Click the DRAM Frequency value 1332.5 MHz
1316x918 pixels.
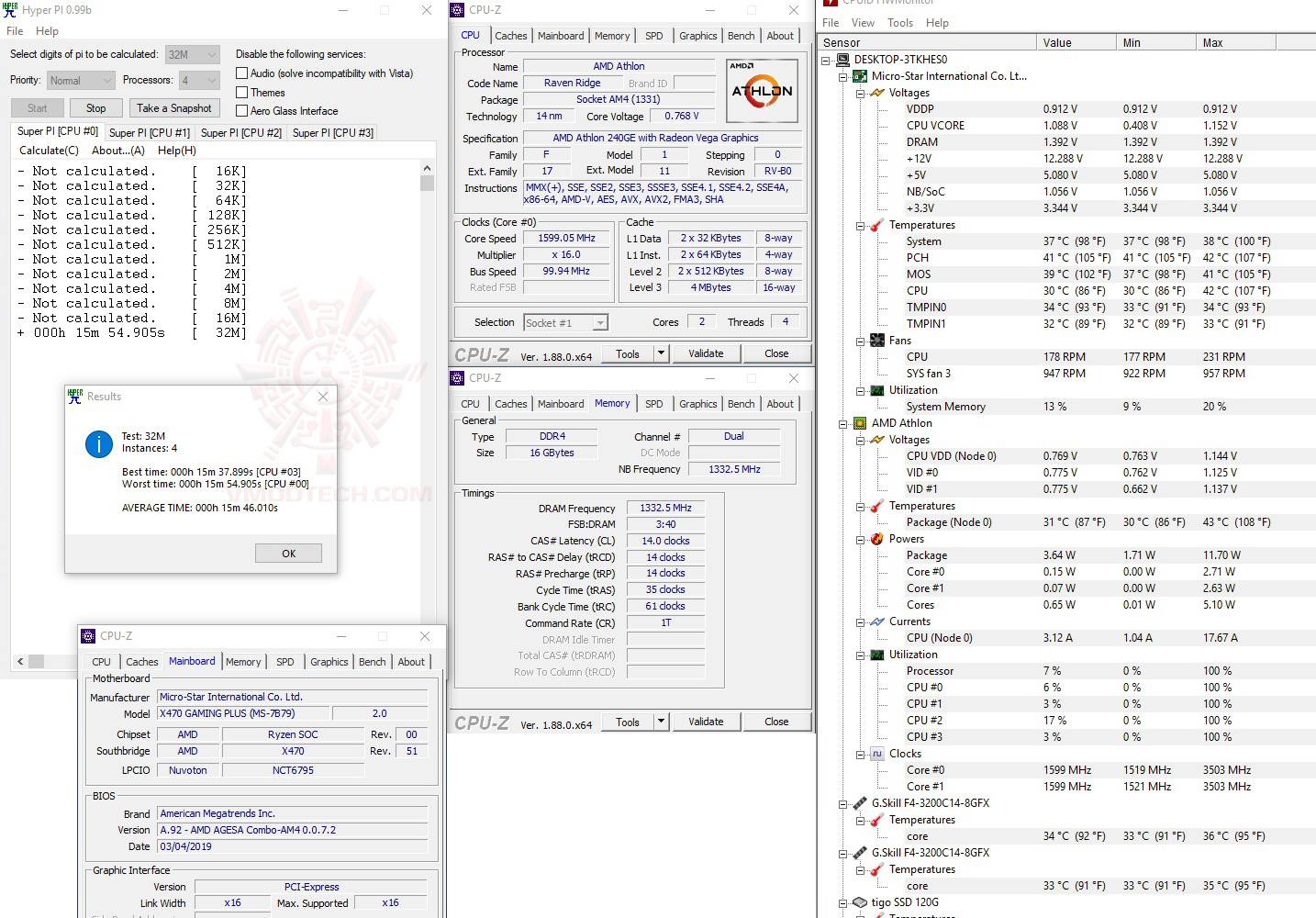pos(666,509)
